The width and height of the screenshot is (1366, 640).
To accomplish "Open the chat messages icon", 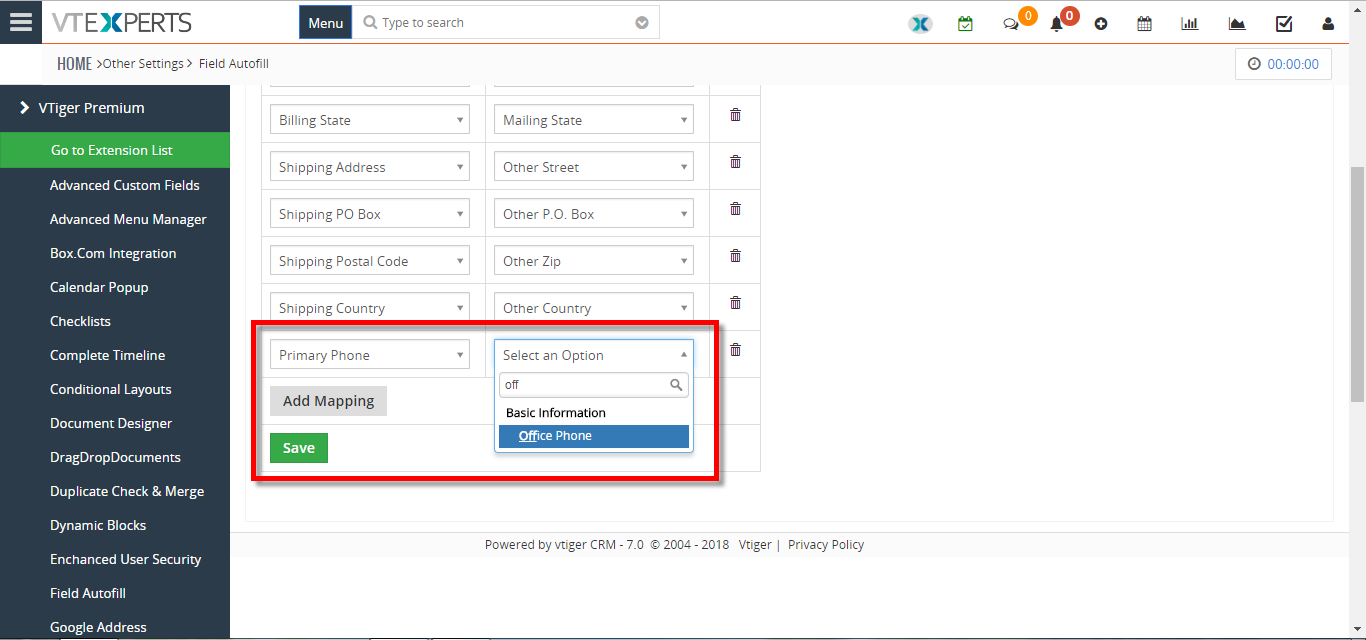I will (1011, 24).
